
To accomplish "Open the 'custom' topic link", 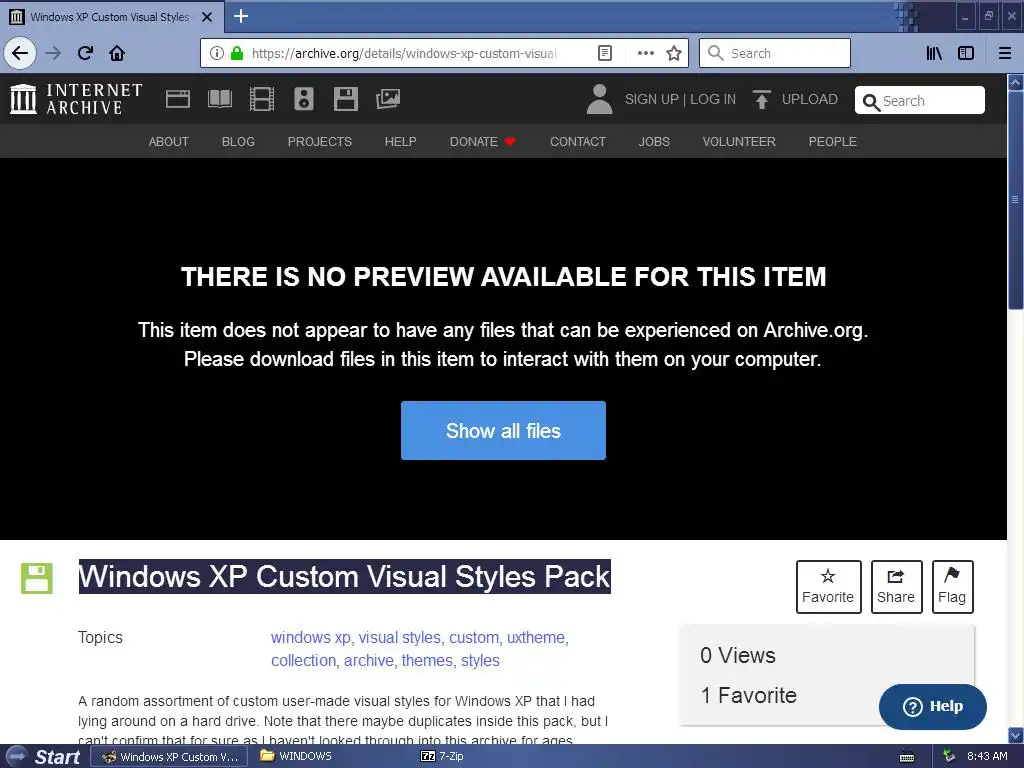I will 473,637.
